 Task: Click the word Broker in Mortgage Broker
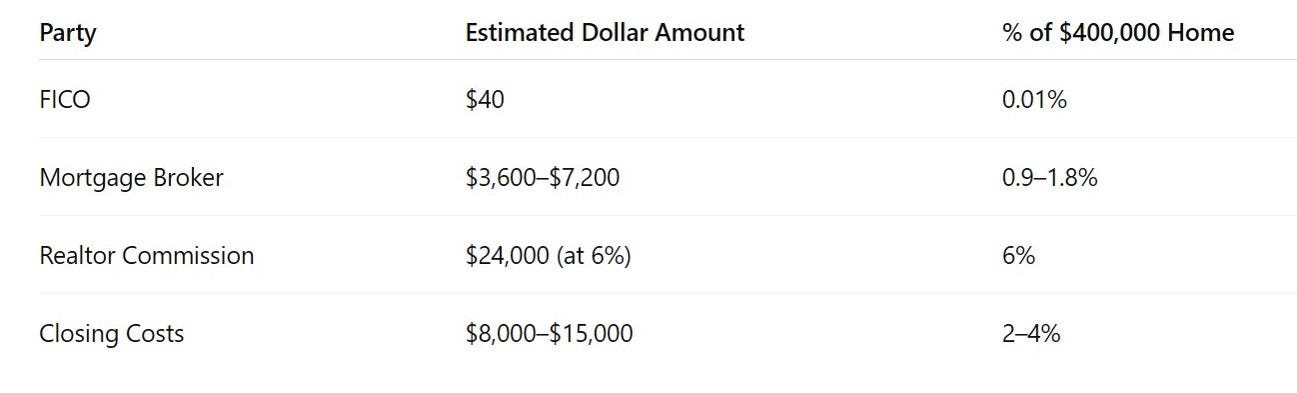click(x=189, y=178)
